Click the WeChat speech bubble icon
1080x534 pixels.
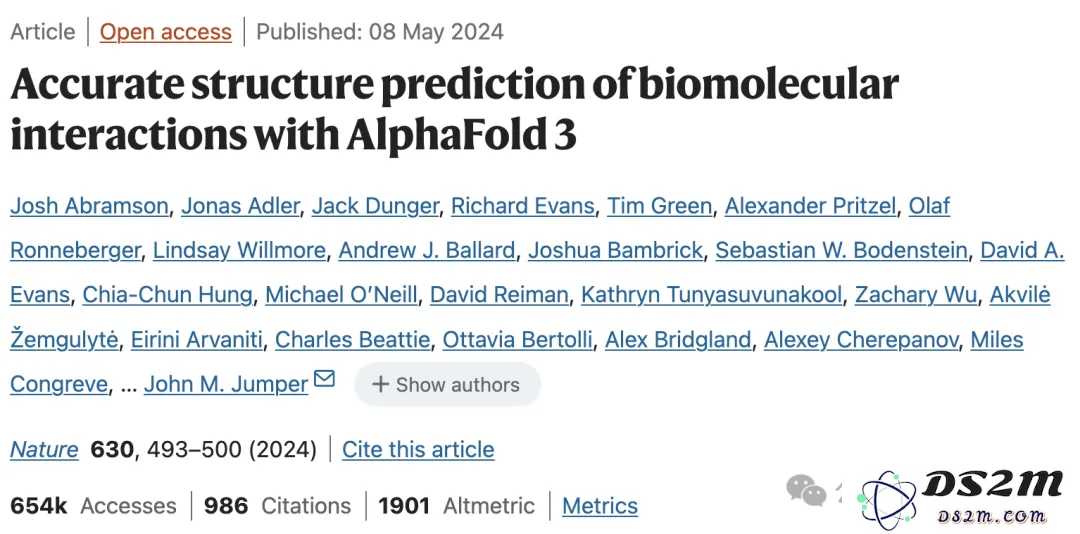point(806,490)
